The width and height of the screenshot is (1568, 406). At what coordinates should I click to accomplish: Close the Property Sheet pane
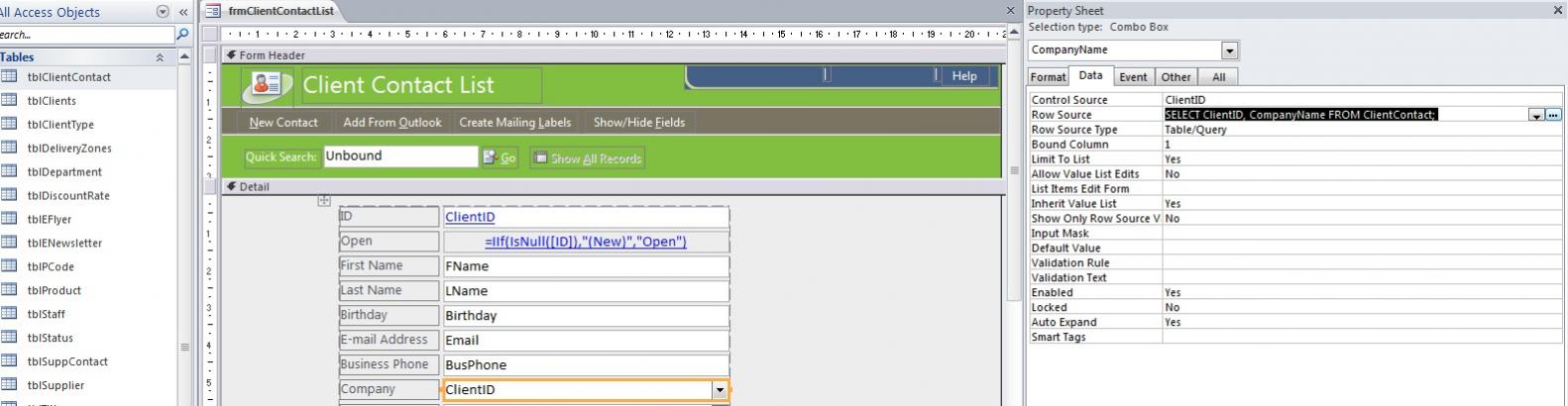coord(1557,11)
